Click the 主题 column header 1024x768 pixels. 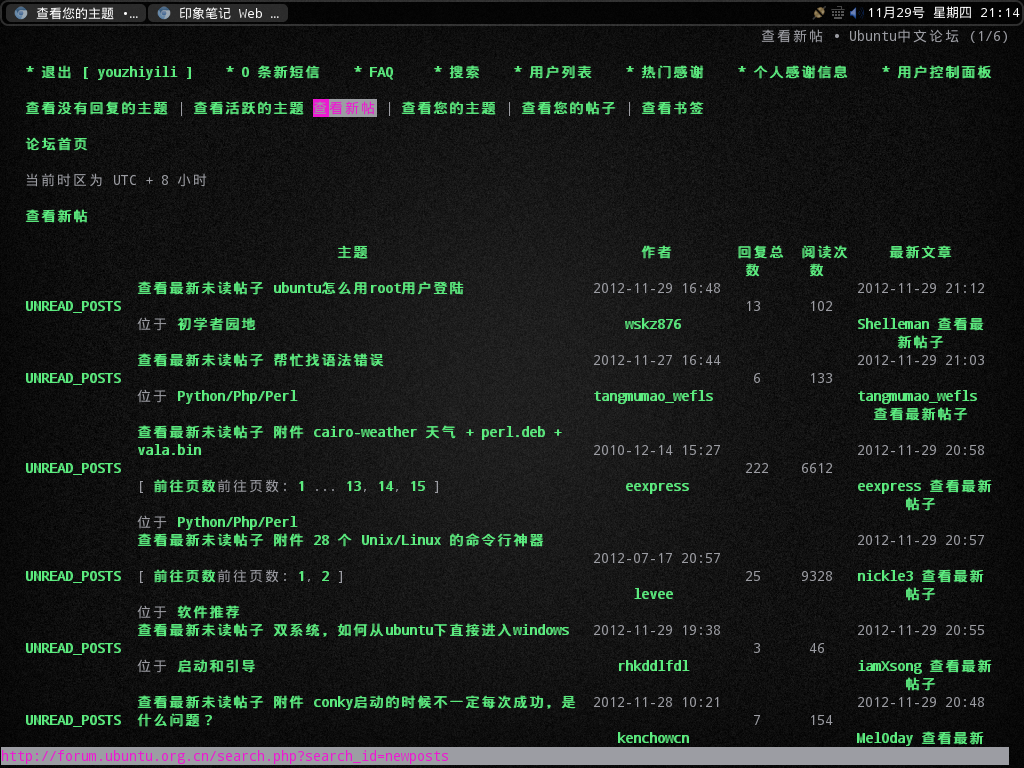pyautogui.click(x=353, y=253)
